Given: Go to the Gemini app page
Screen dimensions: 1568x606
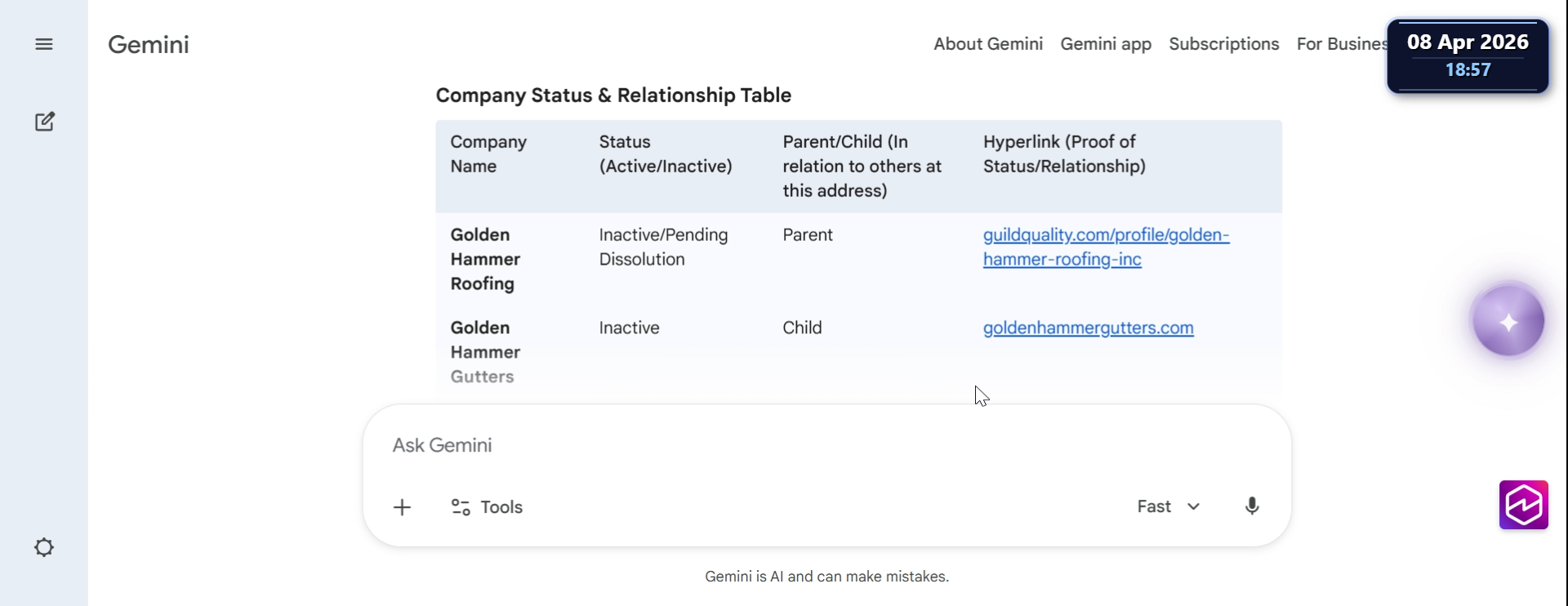Looking at the screenshot, I should tap(1106, 44).
